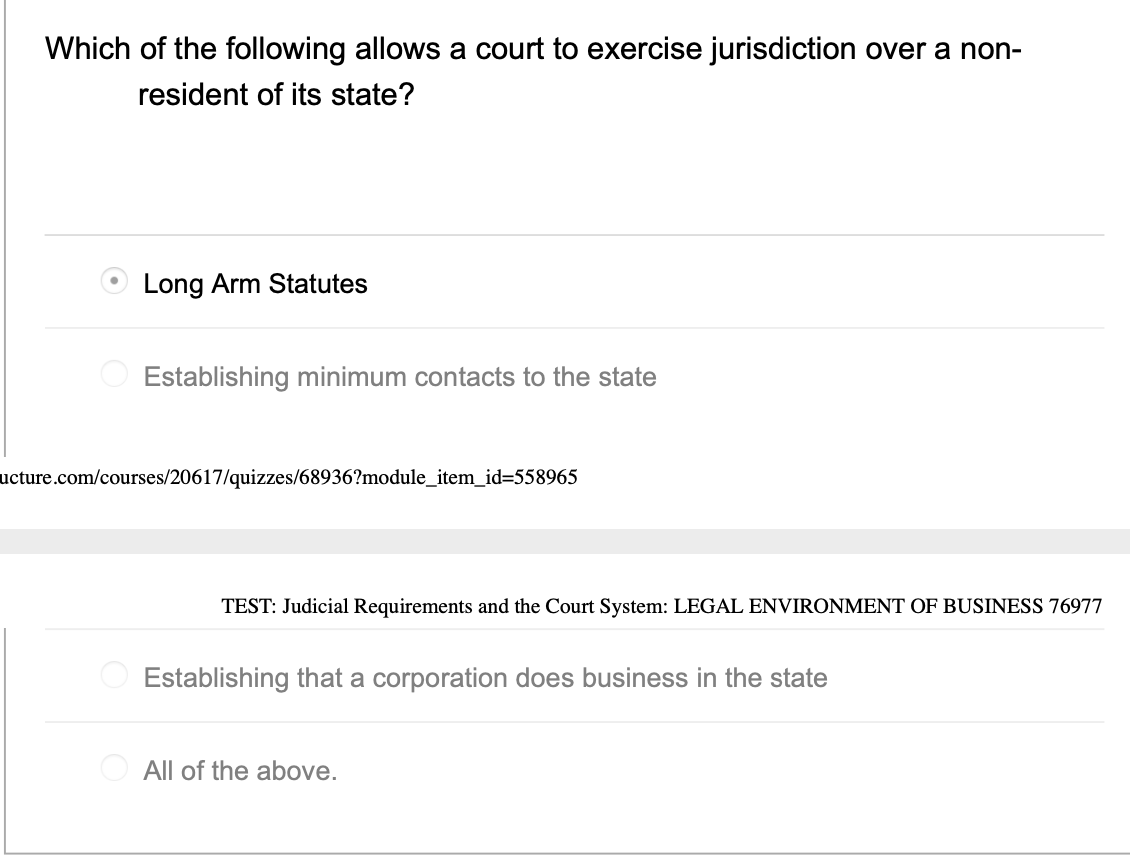The height and width of the screenshot is (862, 1130).
Task: Select the Long Arm Statutes answer label text
Action: pyautogui.click(x=256, y=284)
